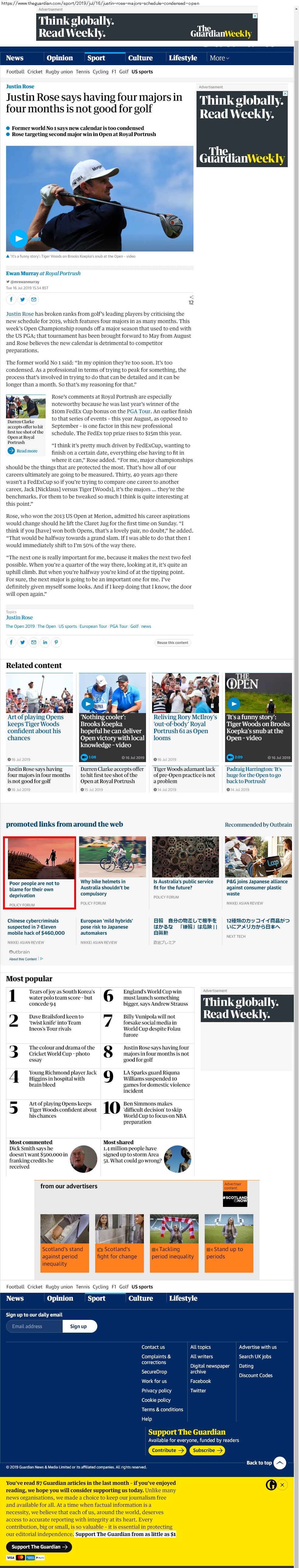Close the yellow support banner

coord(282,1485)
